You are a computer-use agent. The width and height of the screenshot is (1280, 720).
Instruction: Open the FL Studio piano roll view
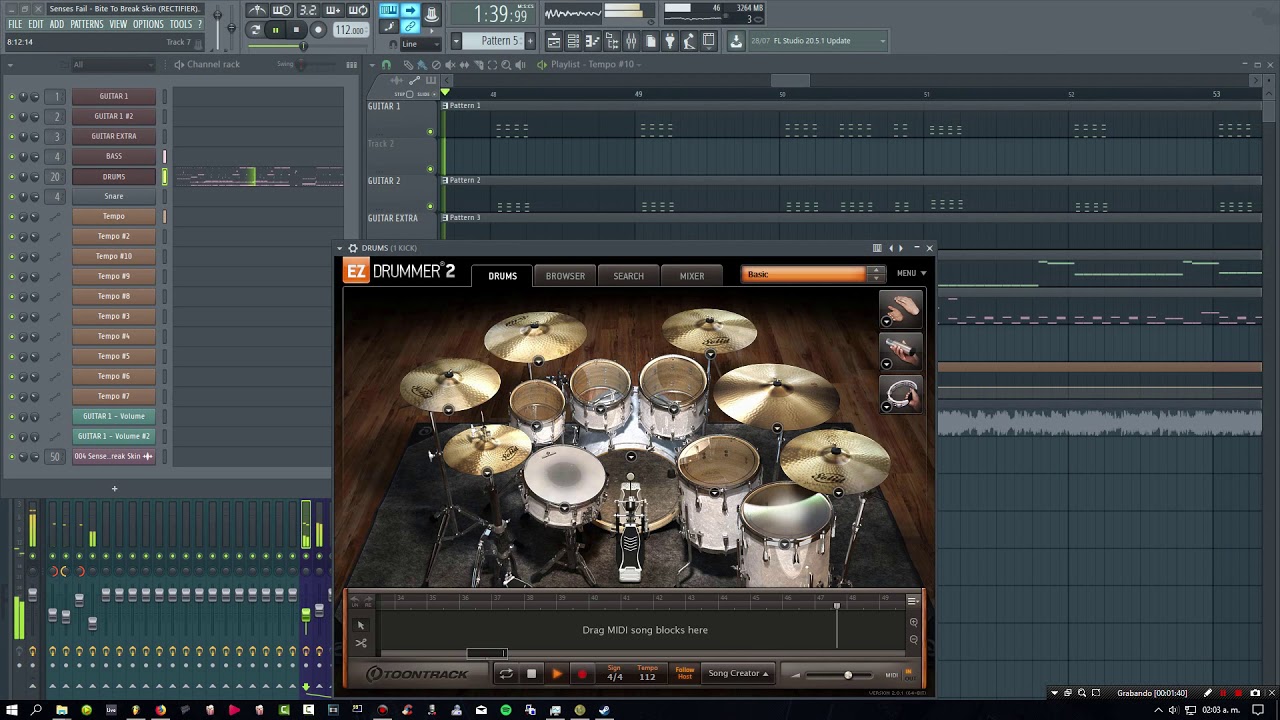tap(592, 41)
